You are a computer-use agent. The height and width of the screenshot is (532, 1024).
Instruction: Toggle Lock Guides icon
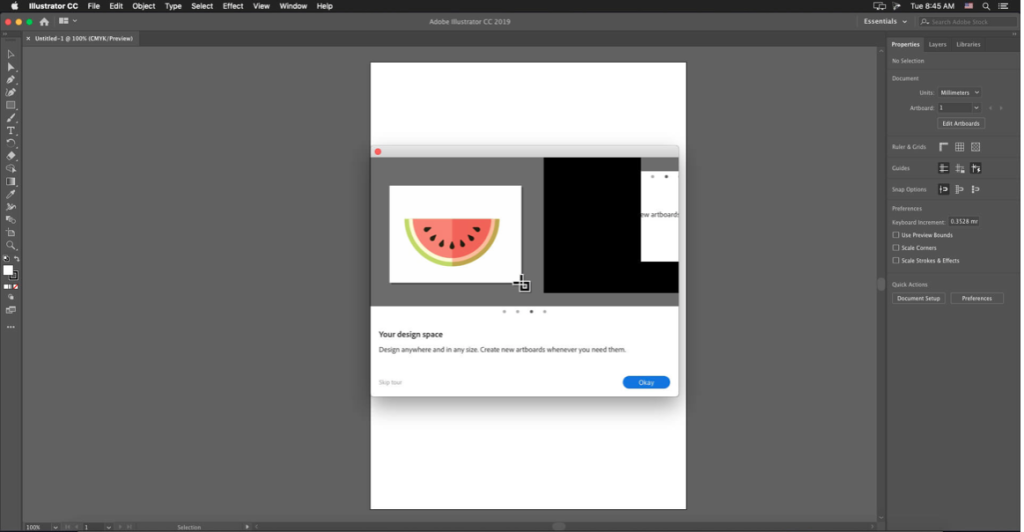pos(959,168)
